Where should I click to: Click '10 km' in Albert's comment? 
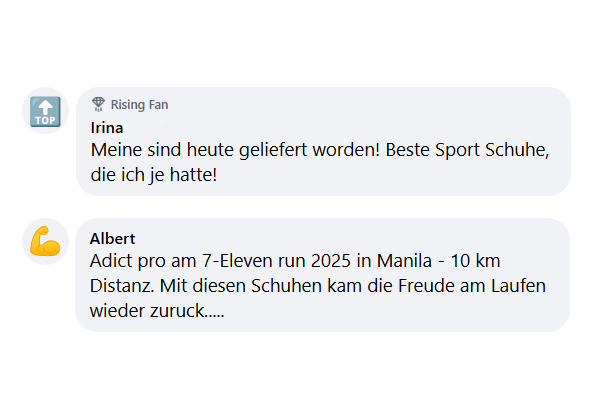(x=478, y=261)
